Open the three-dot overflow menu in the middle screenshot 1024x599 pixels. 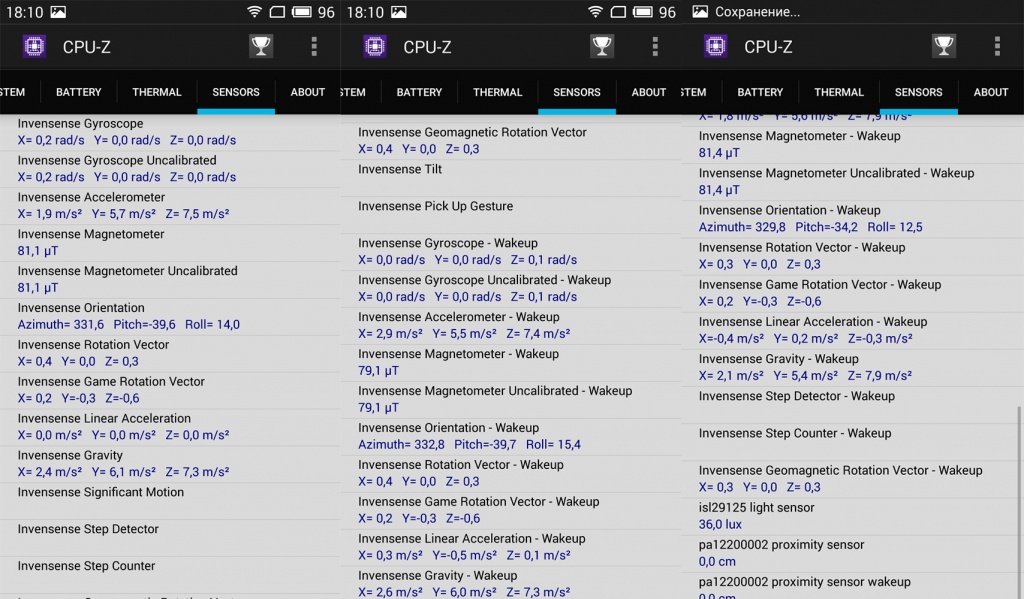click(x=655, y=46)
